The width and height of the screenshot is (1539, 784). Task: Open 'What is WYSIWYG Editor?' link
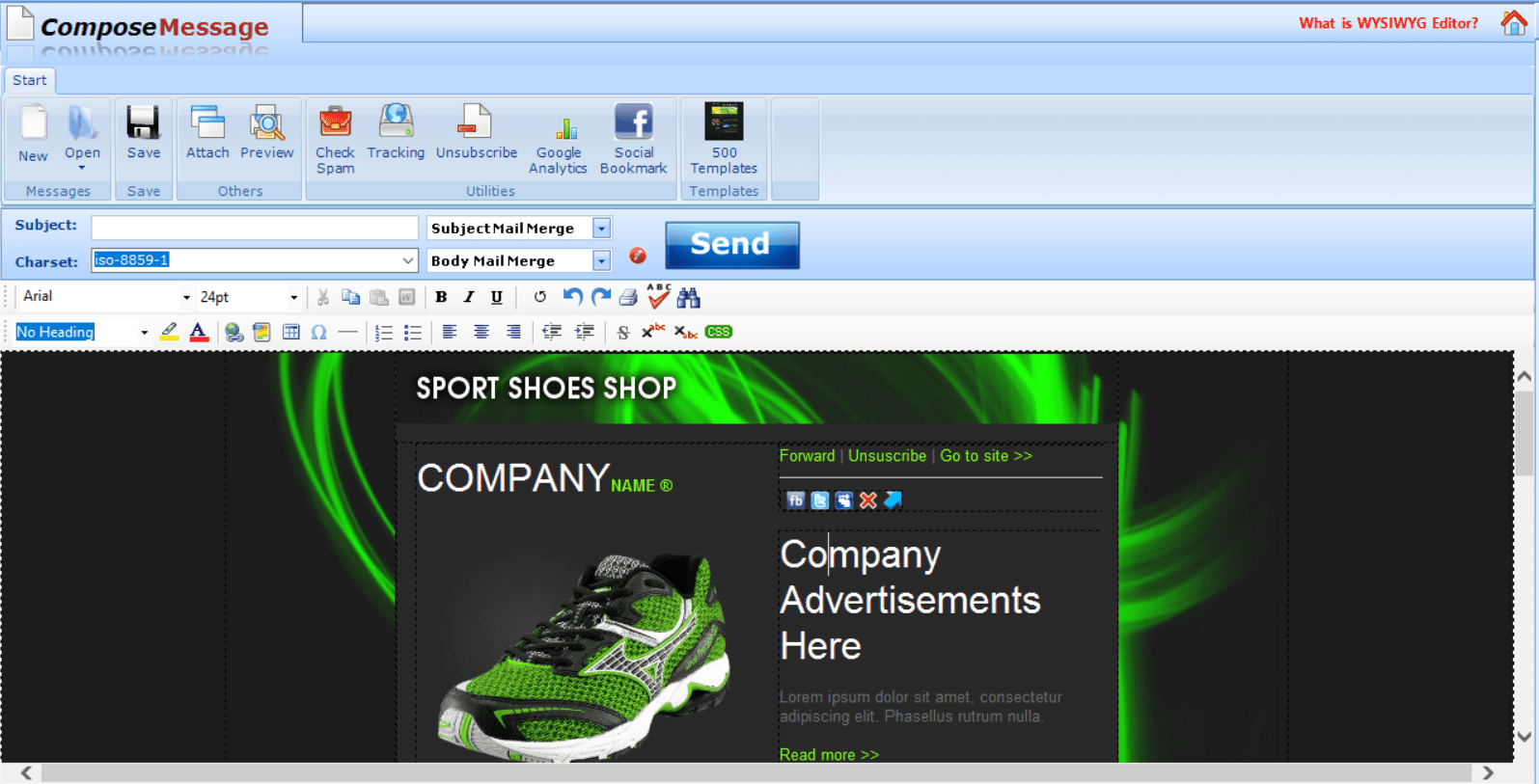click(1388, 23)
